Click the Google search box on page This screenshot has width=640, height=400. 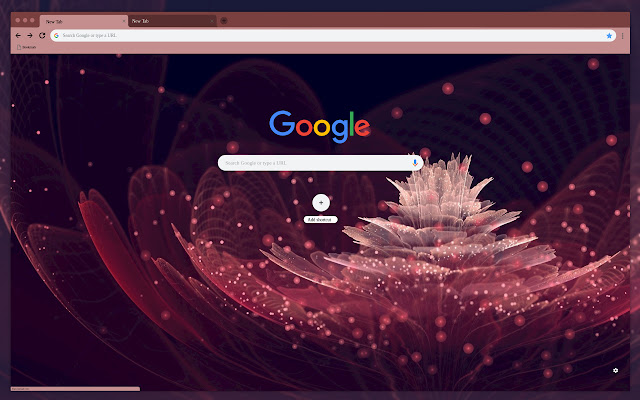coord(320,163)
